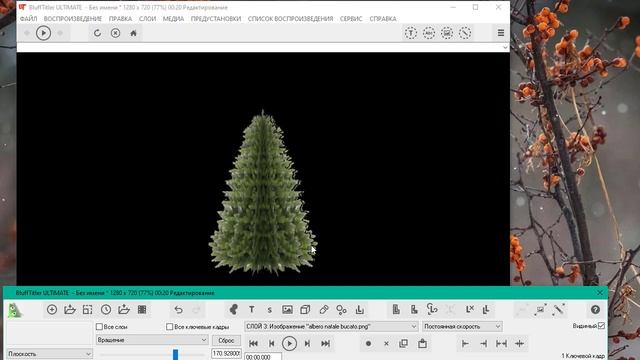Open the МЕДИА menu

coord(173,19)
